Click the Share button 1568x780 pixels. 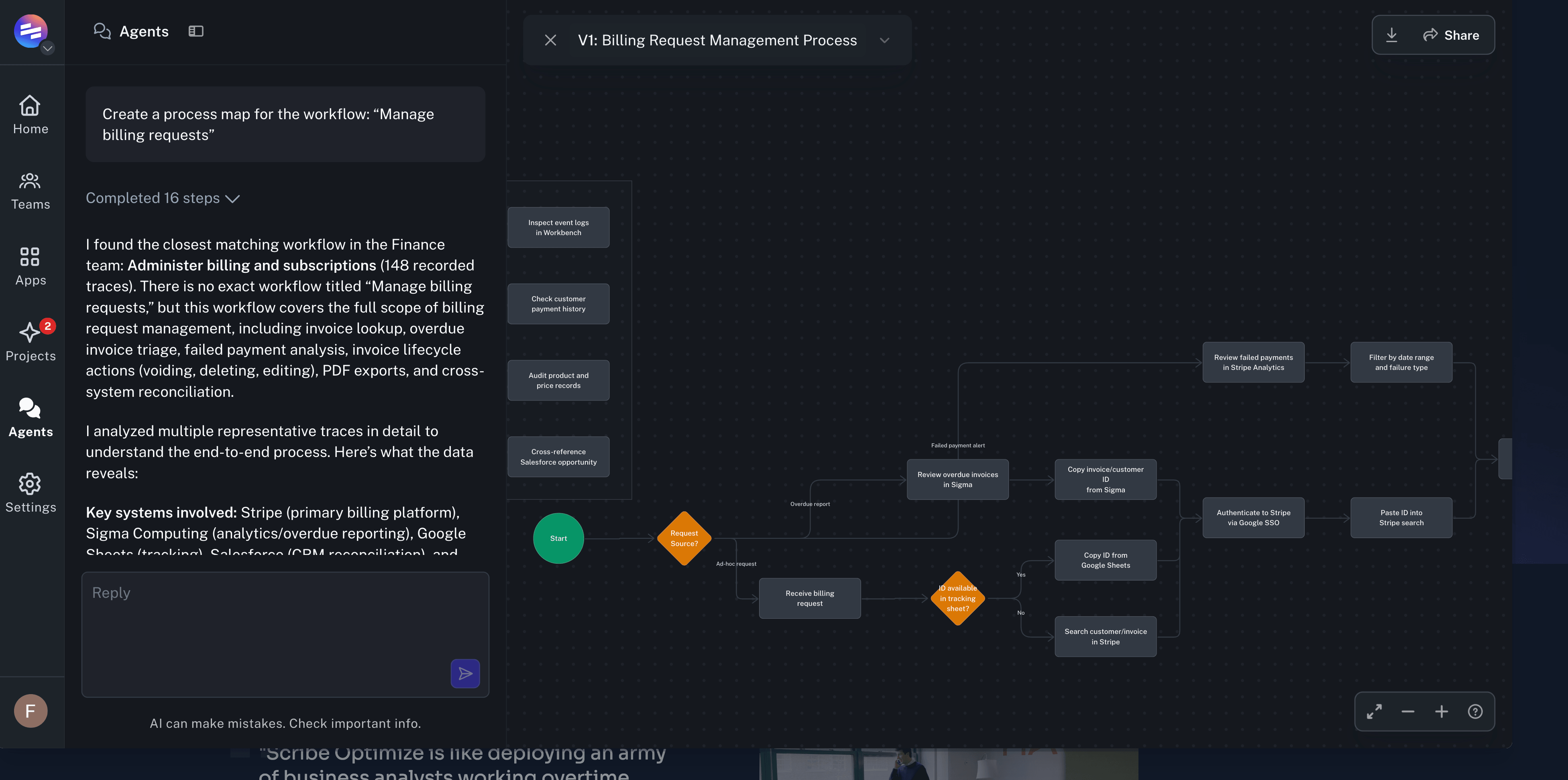pos(1450,35)
